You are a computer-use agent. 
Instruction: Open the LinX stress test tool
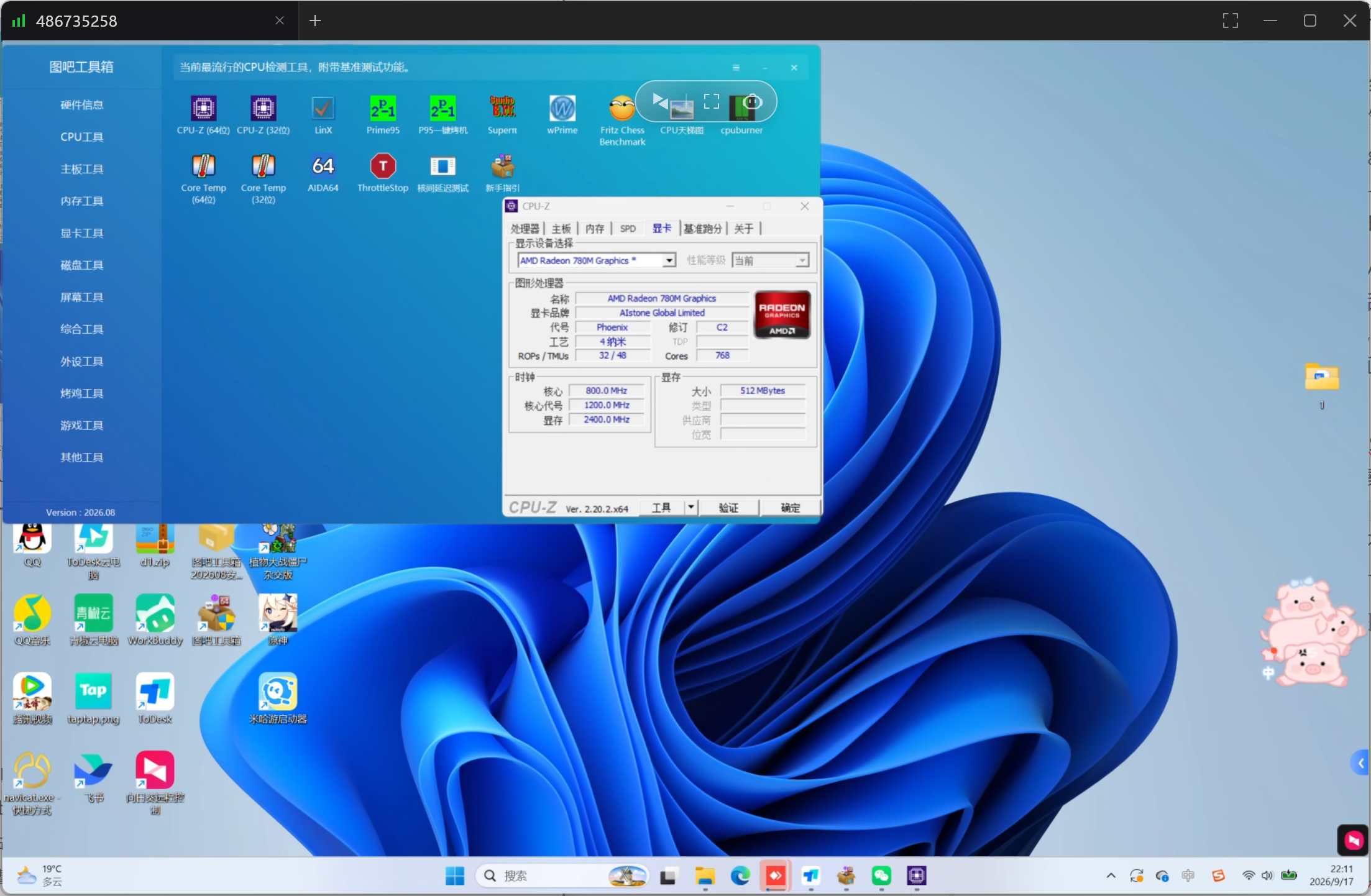click(323, 114)
